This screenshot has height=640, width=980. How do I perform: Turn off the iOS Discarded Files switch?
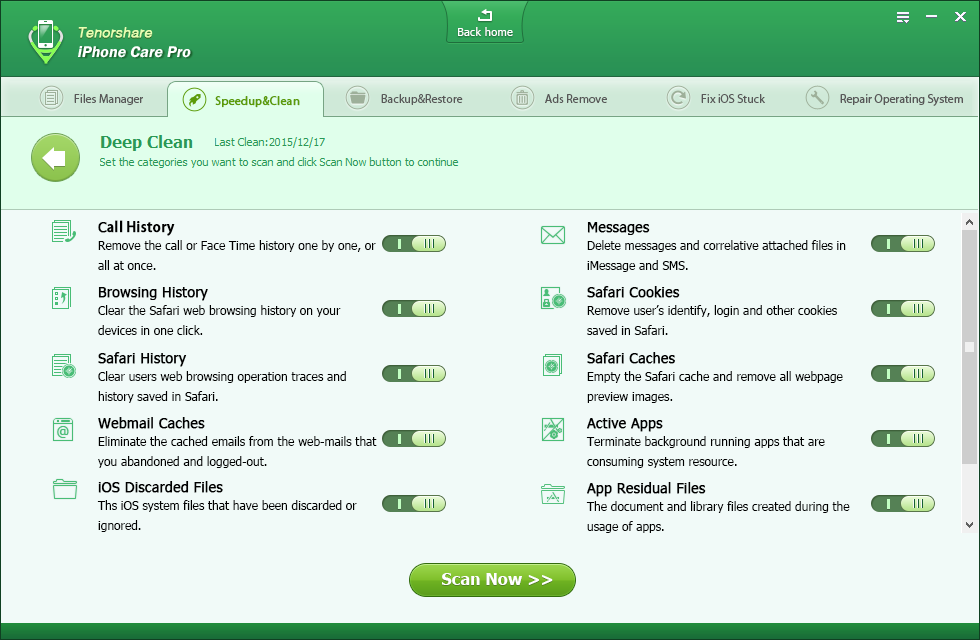(x=414, y=504)
